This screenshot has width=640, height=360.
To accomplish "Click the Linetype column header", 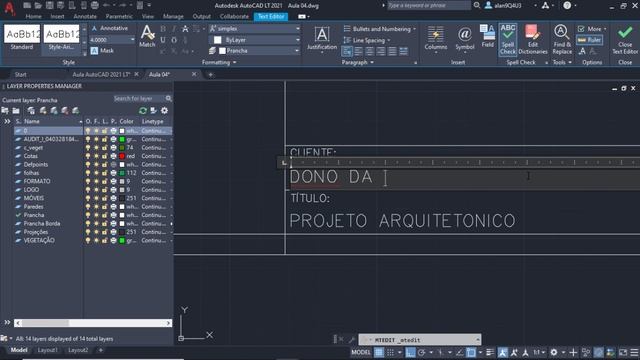I will click(153, 121).
